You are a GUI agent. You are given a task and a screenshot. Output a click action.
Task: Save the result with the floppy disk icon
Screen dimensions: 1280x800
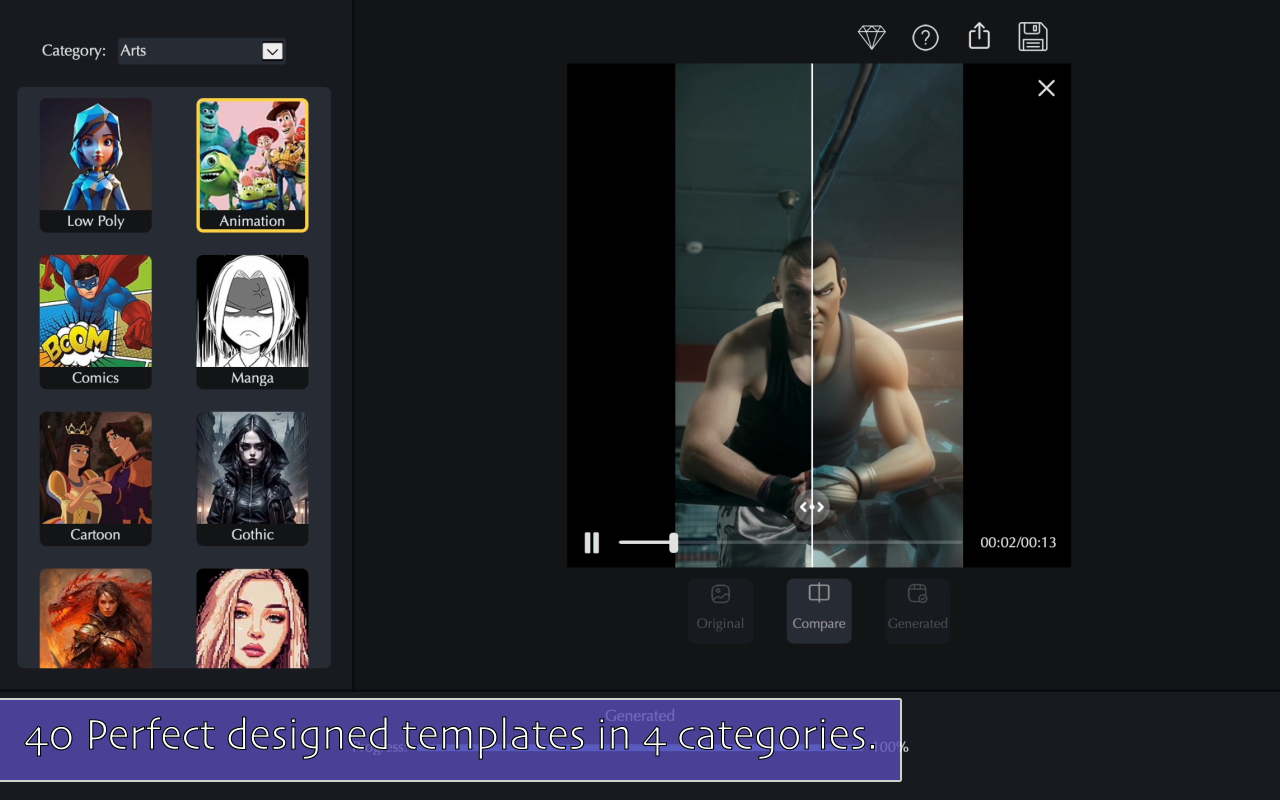click(1033, 37)
